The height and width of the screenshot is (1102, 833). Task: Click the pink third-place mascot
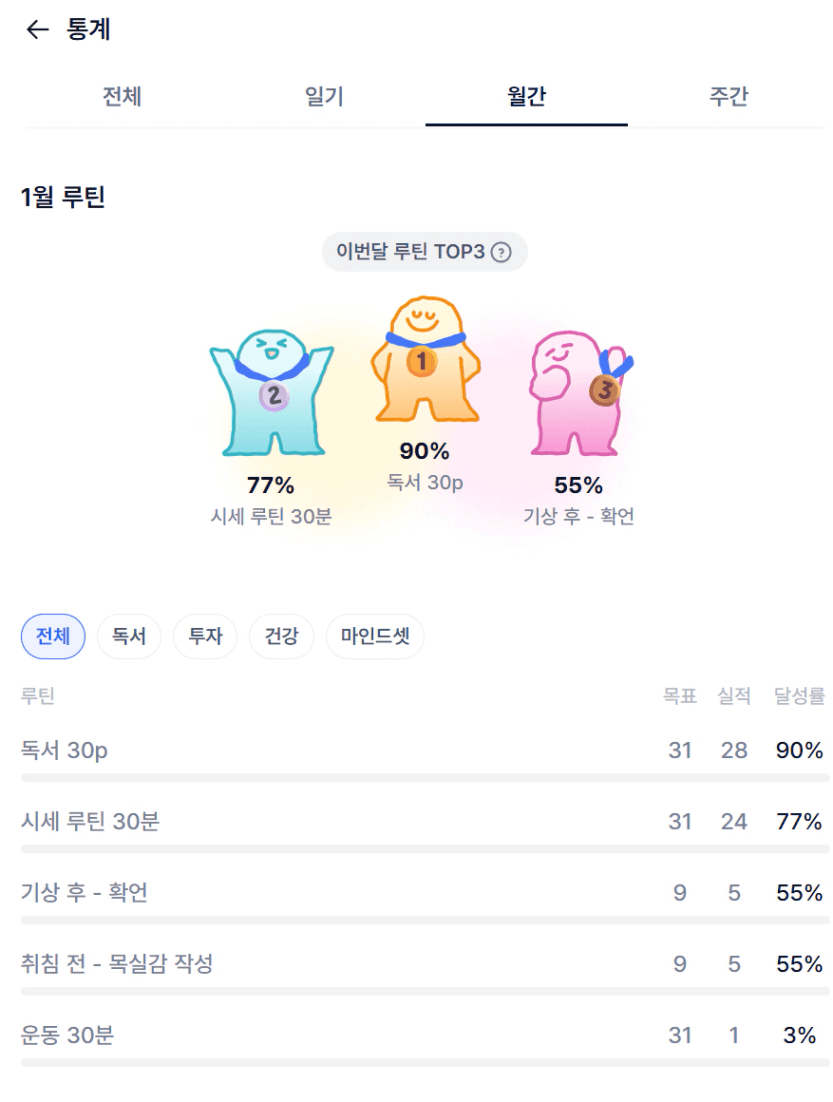click(x=575, y=393)
